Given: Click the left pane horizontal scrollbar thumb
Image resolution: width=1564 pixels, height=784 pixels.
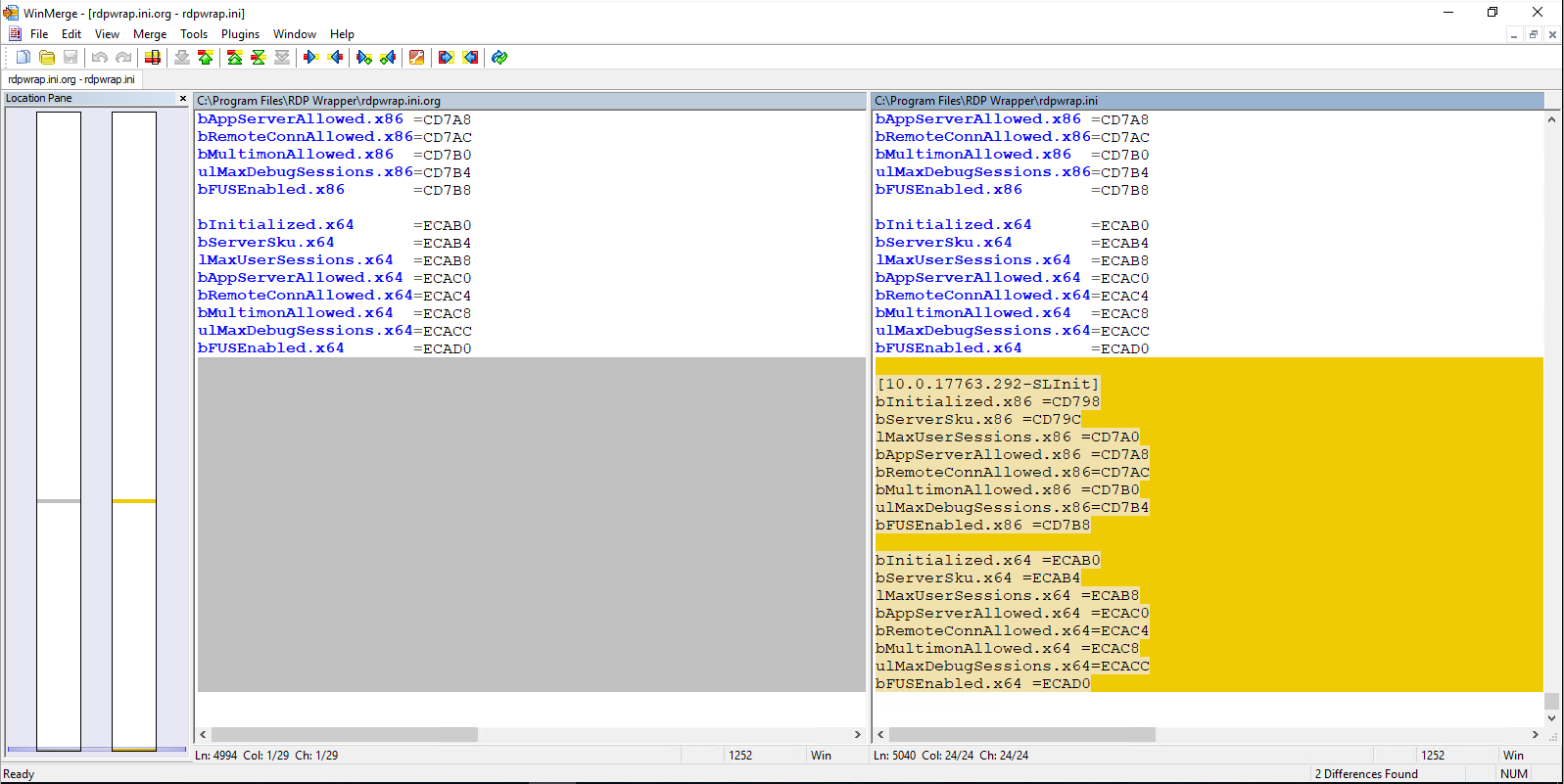Looking at the screenshot, I should click(344, 734).
